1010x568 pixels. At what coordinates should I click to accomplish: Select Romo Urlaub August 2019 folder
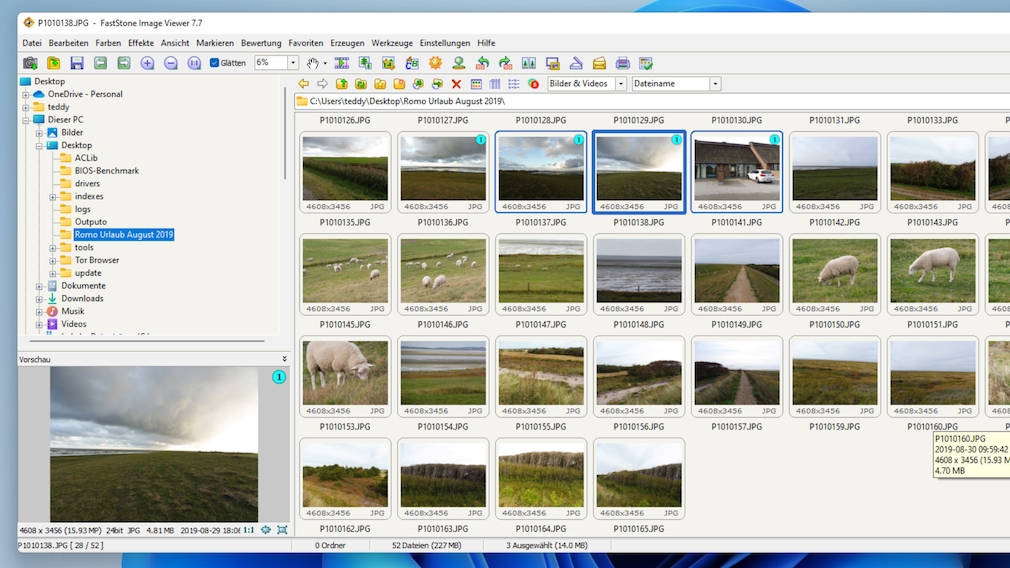124,234
